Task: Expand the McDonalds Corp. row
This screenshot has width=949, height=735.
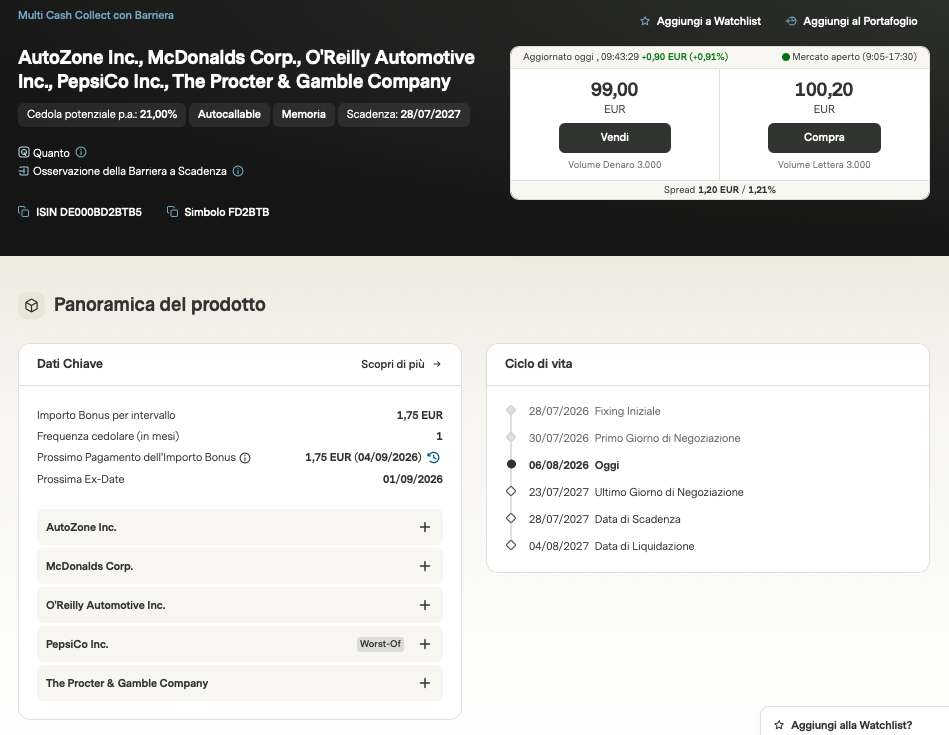Action: coord(240,566)
